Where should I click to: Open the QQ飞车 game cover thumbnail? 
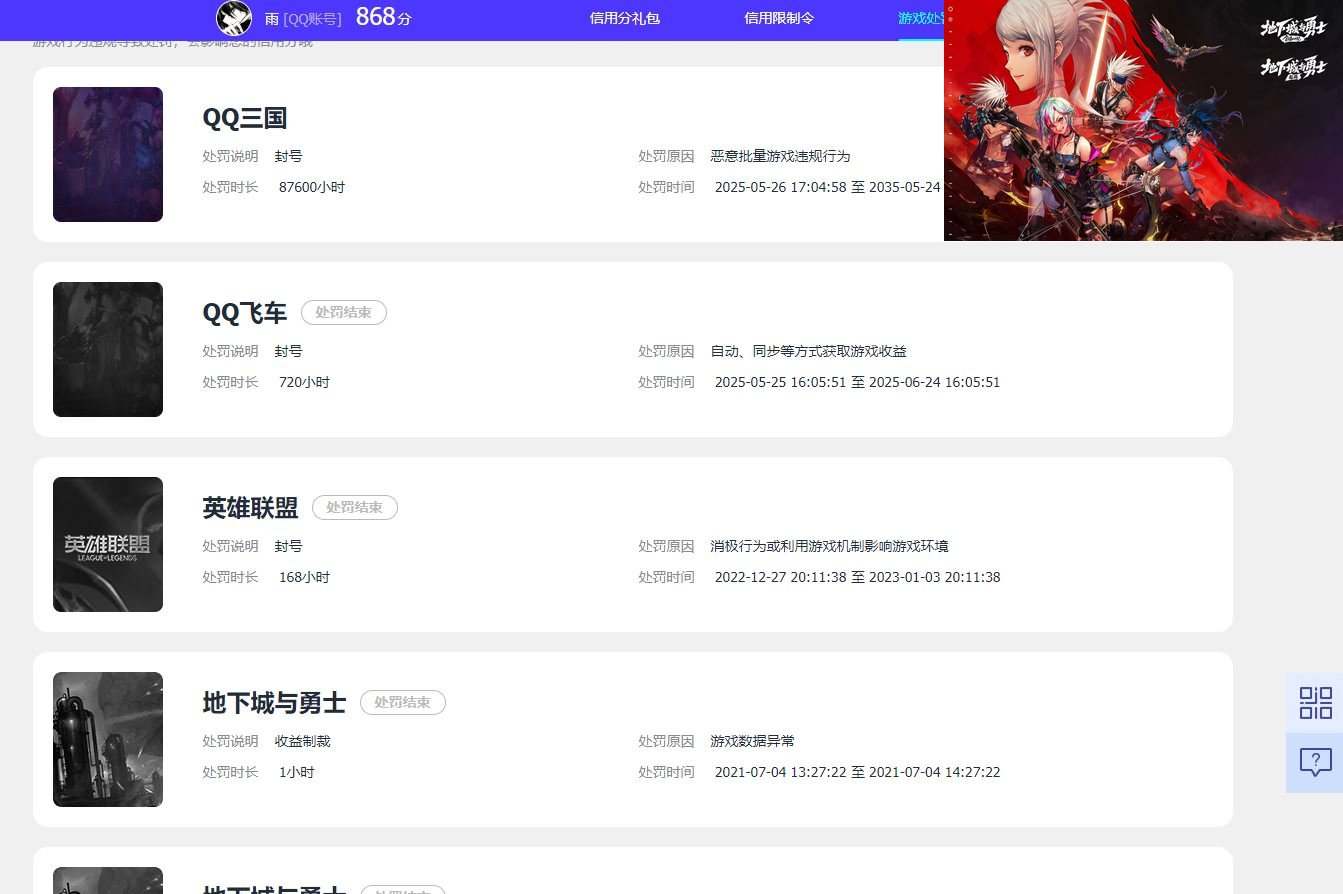click(108, 349)
